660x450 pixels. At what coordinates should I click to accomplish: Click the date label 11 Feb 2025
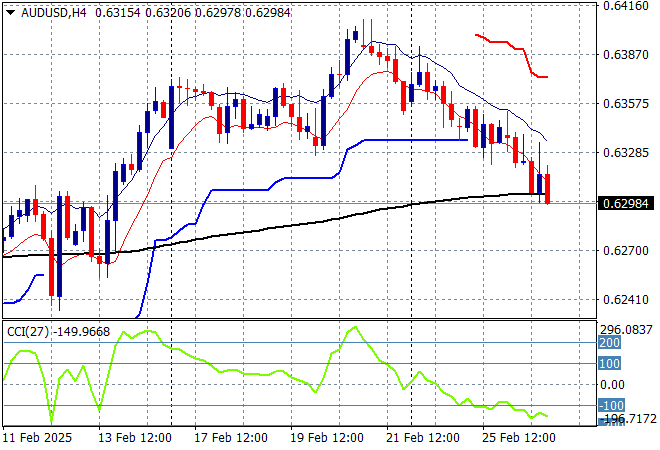37,438
